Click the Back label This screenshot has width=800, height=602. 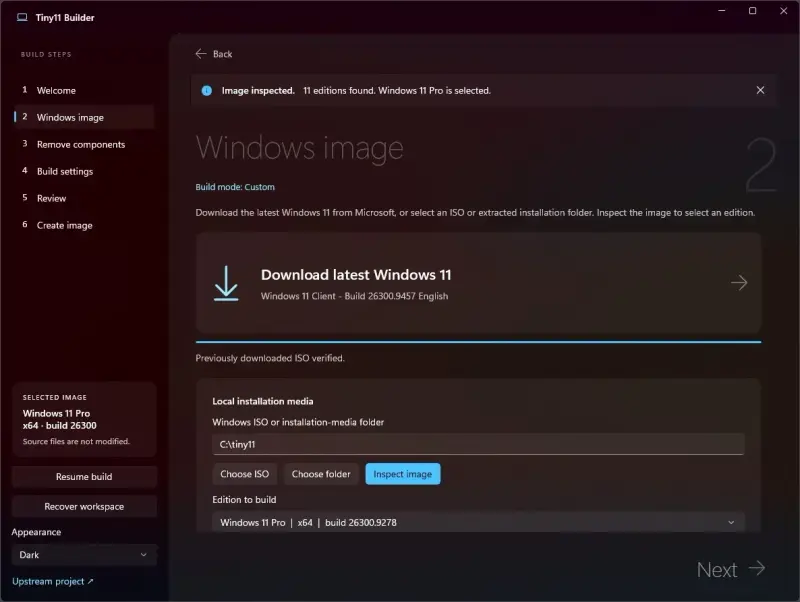(222, 54)
